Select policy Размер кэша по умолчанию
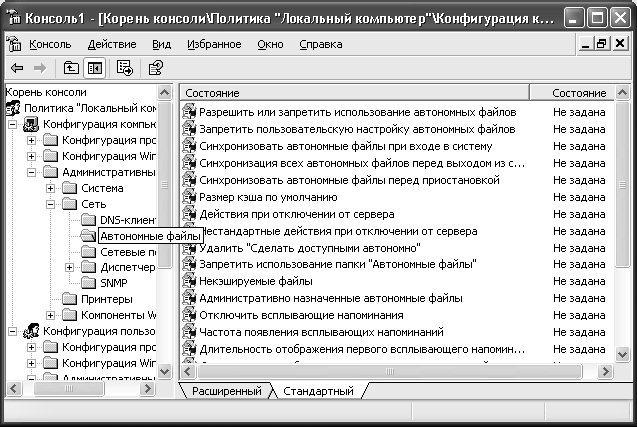637x427 pixels. [x=268, y=197]
